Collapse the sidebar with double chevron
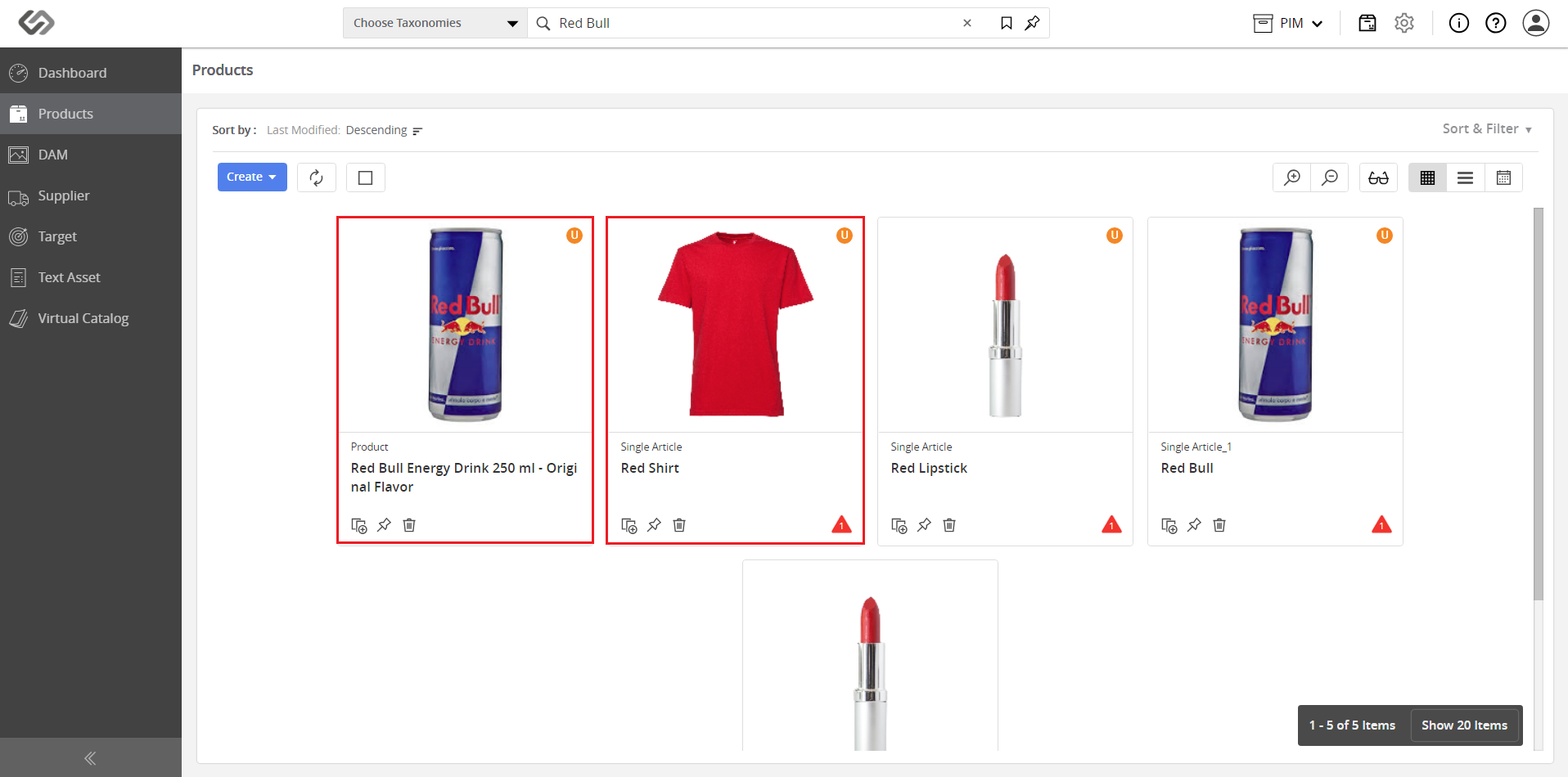The width and height of the screenshot is (1568, 777). [90, 758]
